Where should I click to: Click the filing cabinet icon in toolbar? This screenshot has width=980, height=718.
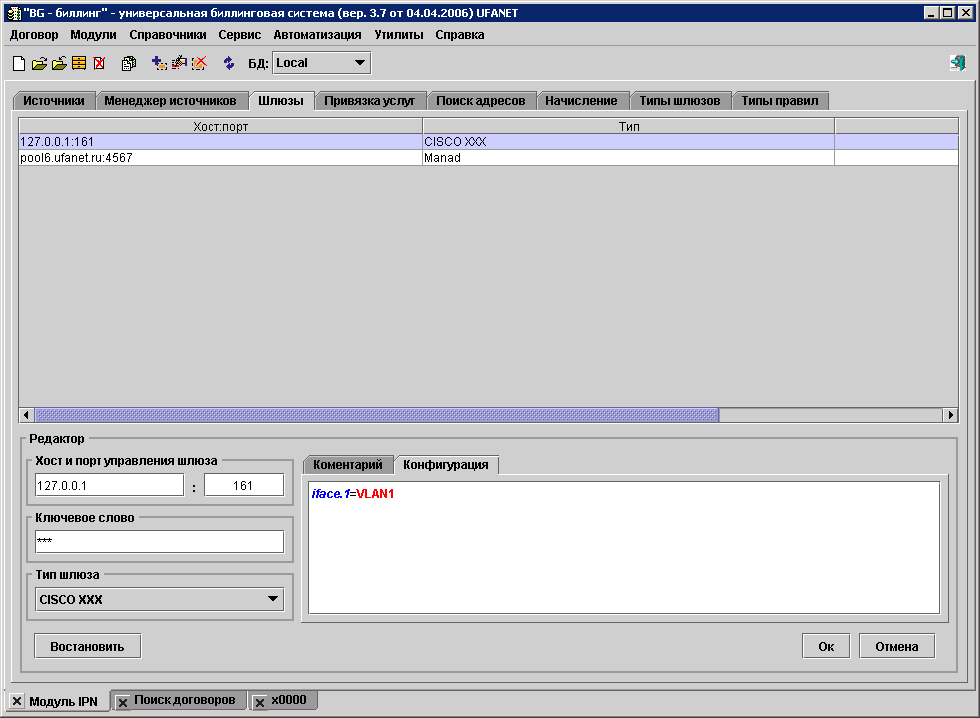pyautogui.click(x=78, y=63)
